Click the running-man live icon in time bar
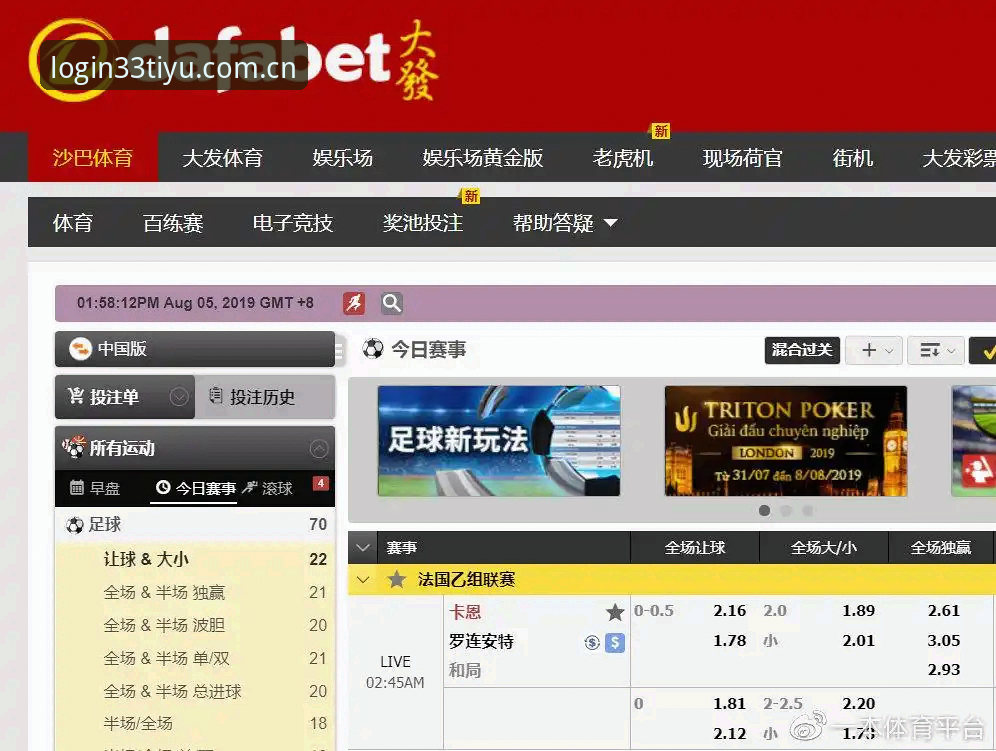Image resolution: width=996 pixels, height=751 pixels. (x=354, y=303)
